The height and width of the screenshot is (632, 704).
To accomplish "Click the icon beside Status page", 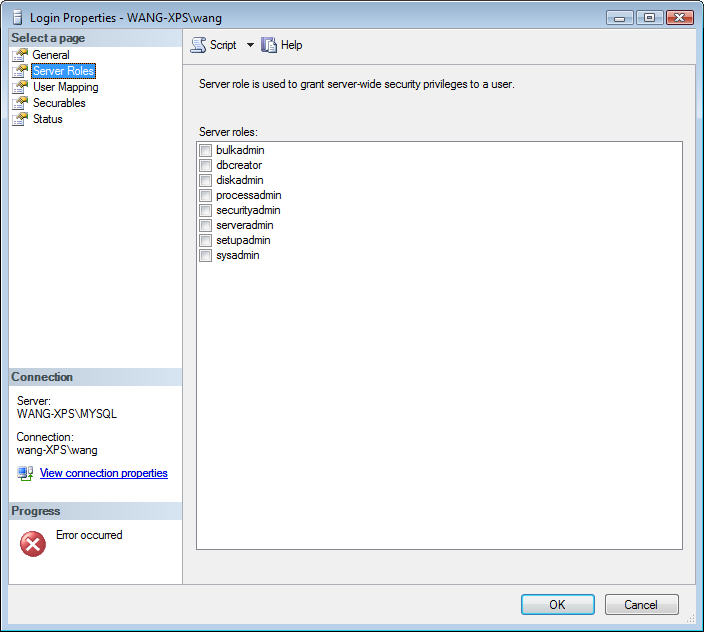I will (20, 119).
